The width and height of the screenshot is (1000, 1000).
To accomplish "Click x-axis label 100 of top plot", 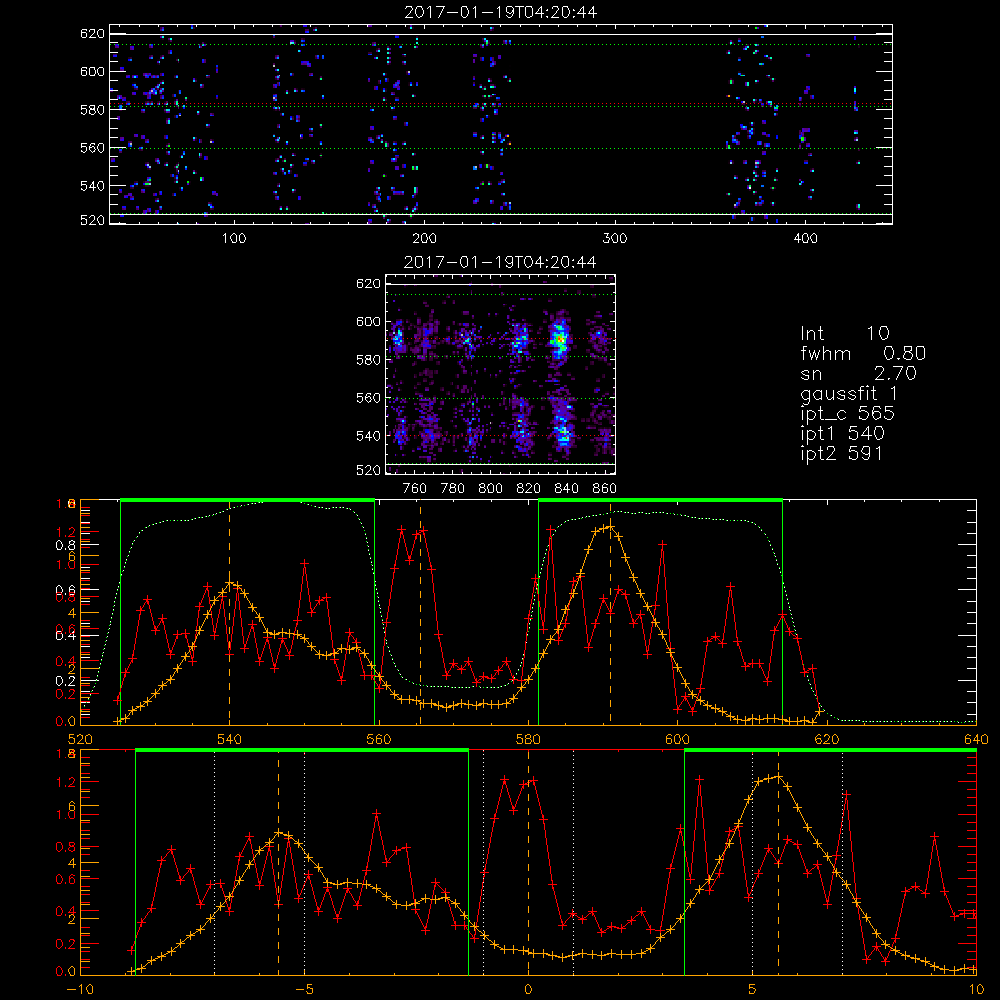I will coord(234,239).
